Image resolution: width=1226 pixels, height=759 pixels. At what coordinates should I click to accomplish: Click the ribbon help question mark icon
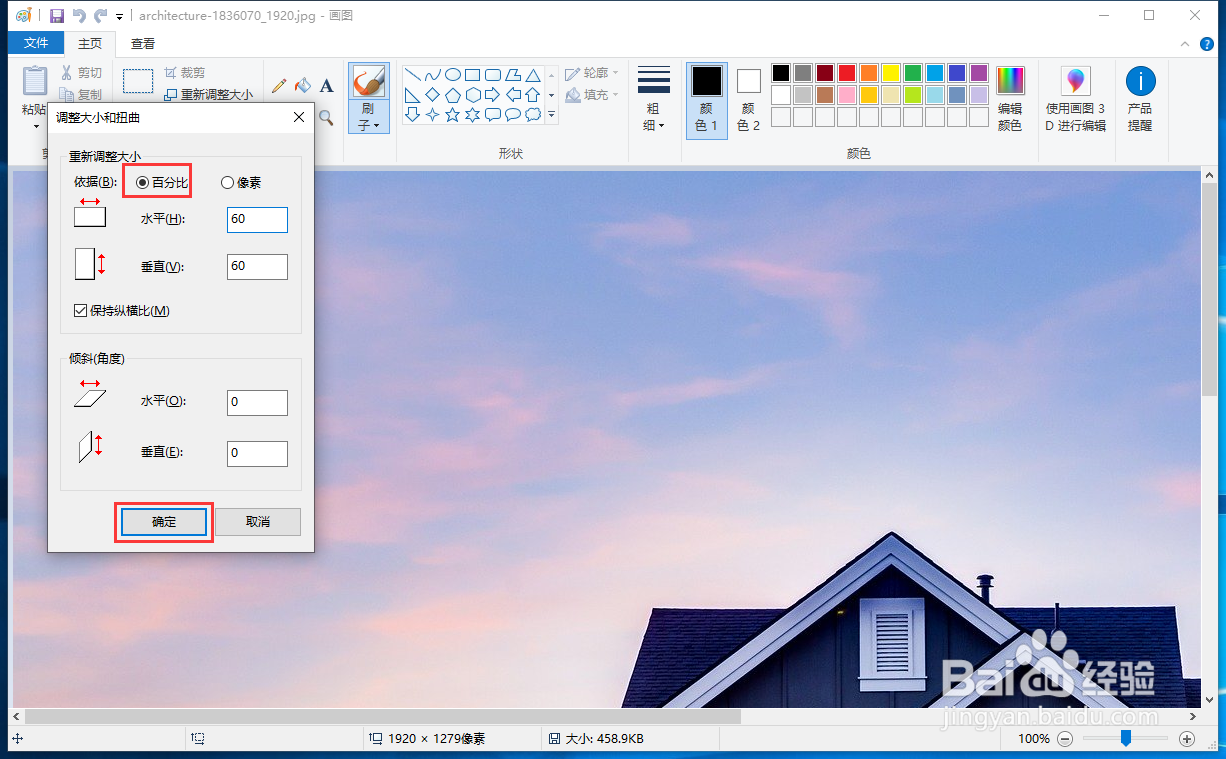[1206, 44]
